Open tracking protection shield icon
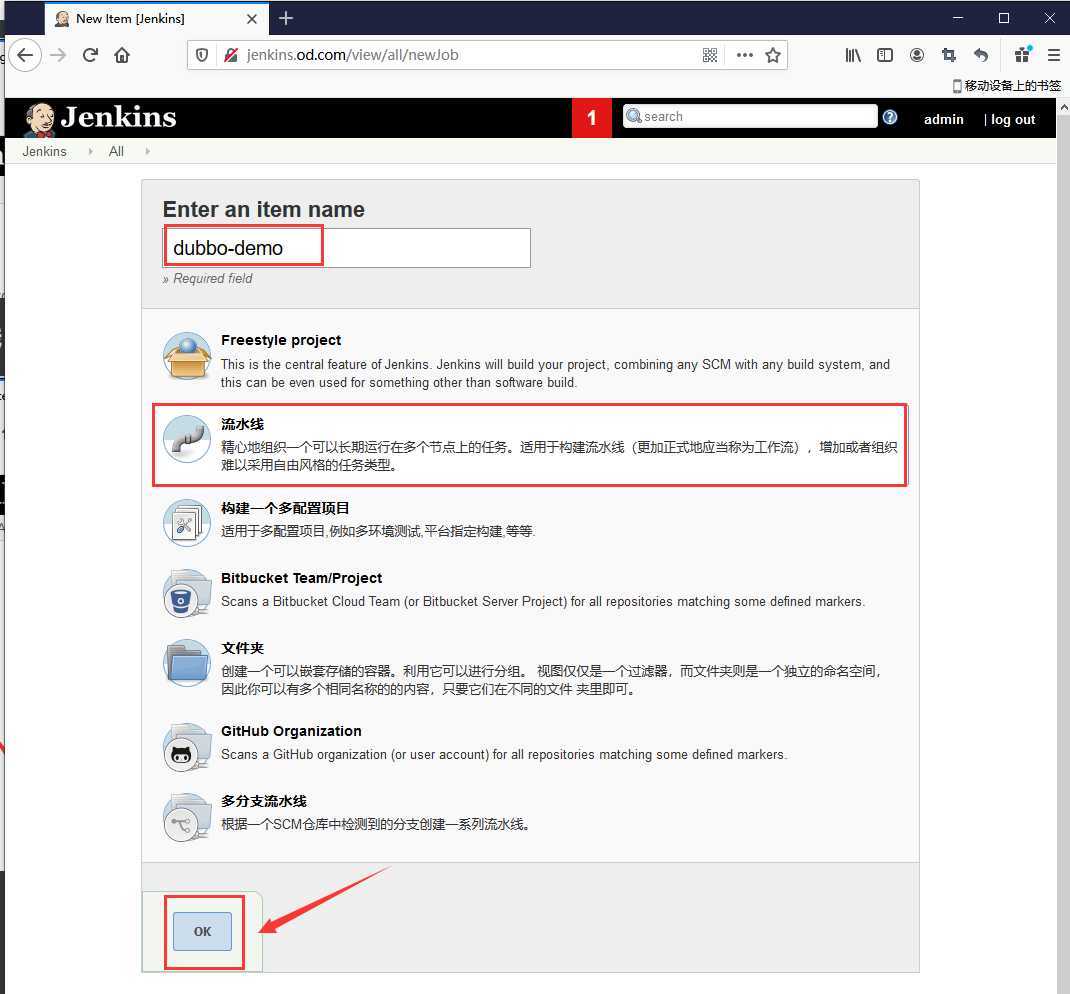1070x994 pixels. [x=202, y=55]
